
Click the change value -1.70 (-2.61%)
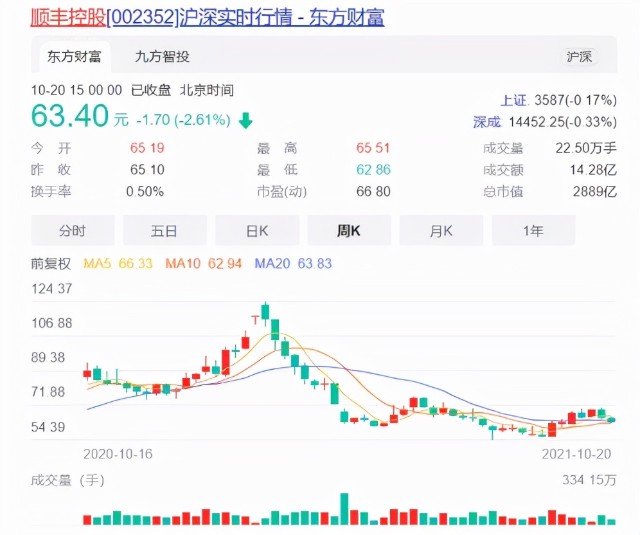[x=183, y=120]
